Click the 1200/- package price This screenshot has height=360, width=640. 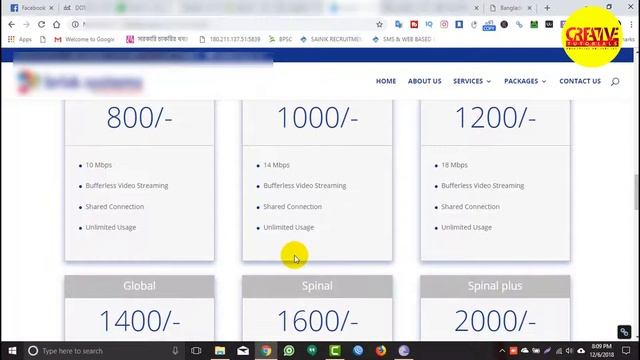click(495, 118)
